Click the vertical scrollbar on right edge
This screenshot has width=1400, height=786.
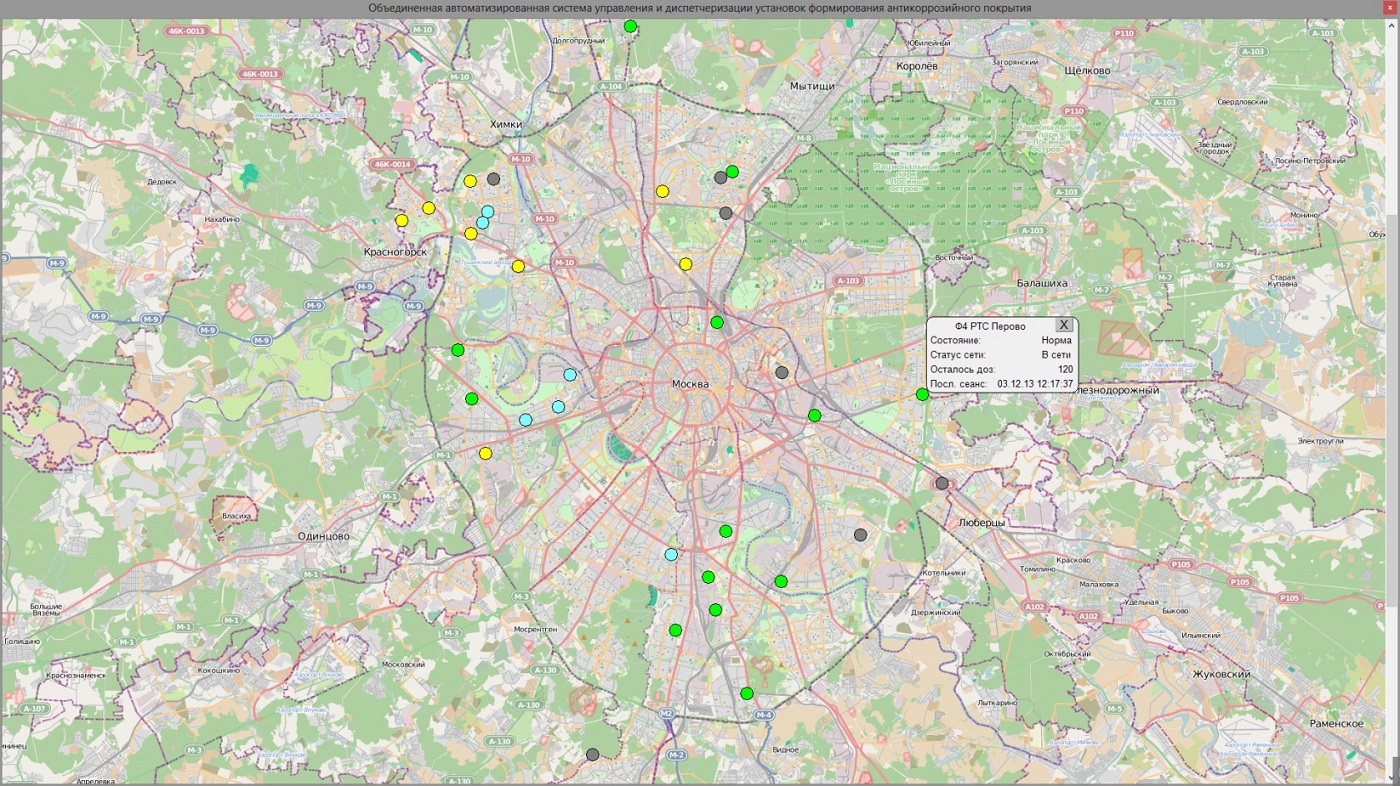(1394, 400)
